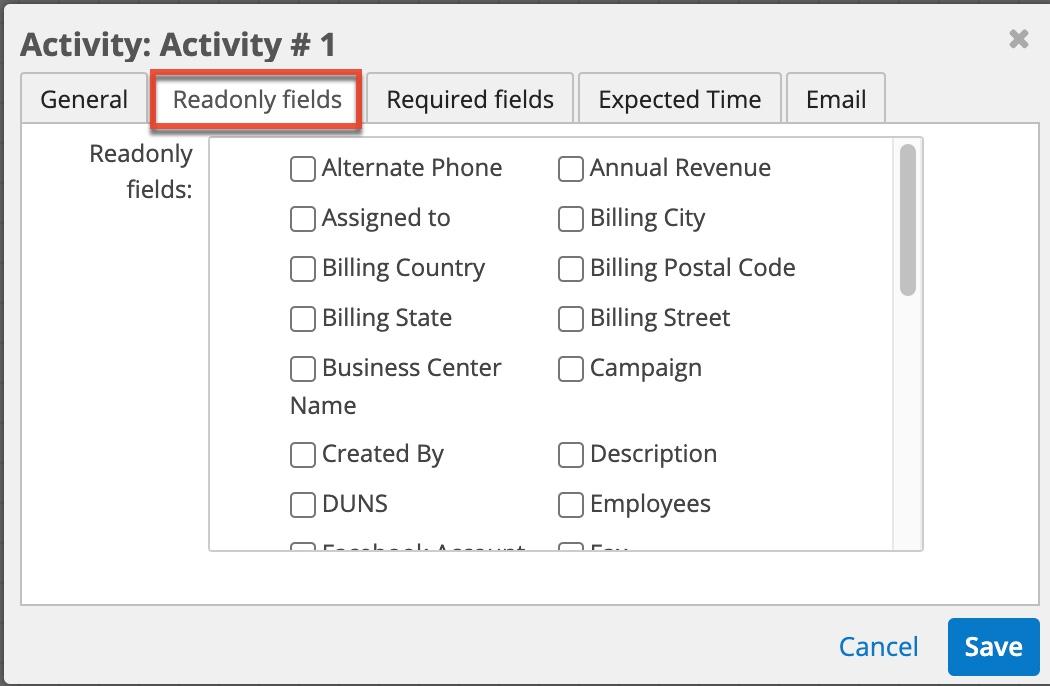Check the Business Center Name checkbox
The height and width of the screenshot is (686, 1050).
(x=303, y=369)
